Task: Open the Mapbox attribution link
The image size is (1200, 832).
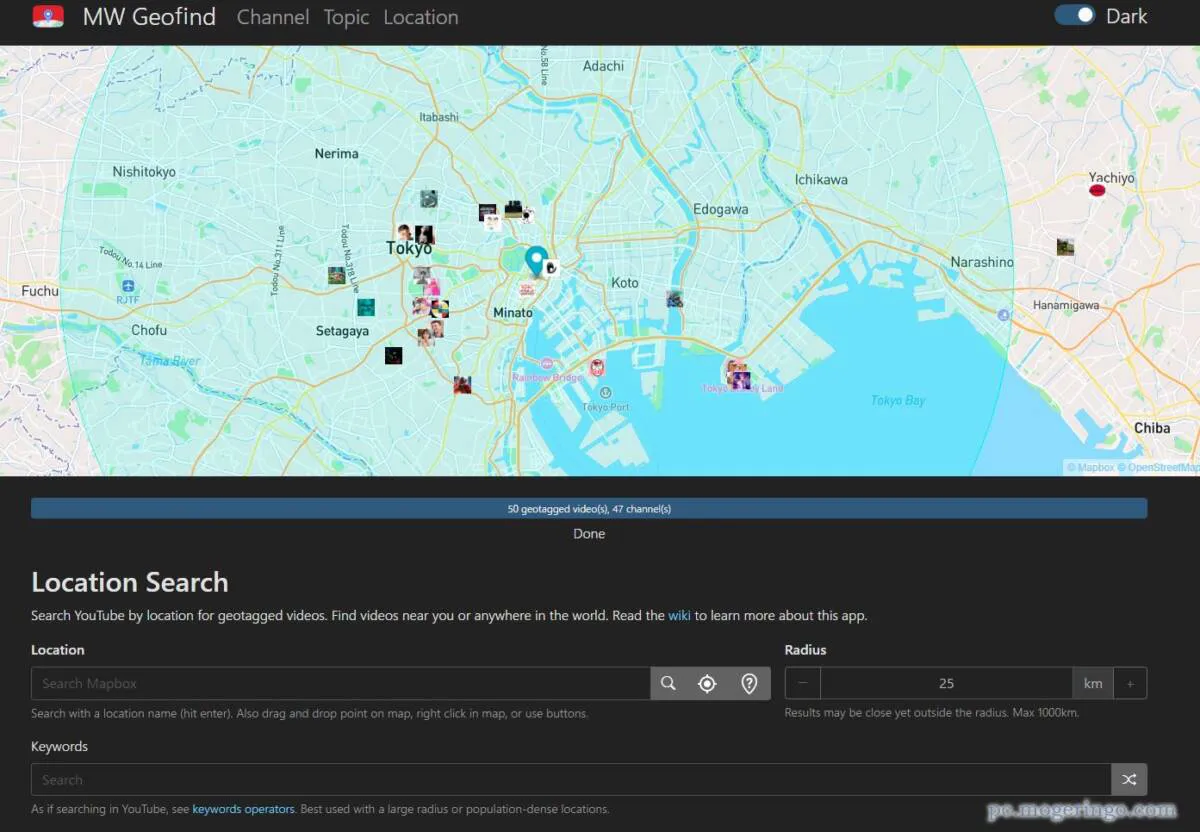Action: pos(1090,467)
